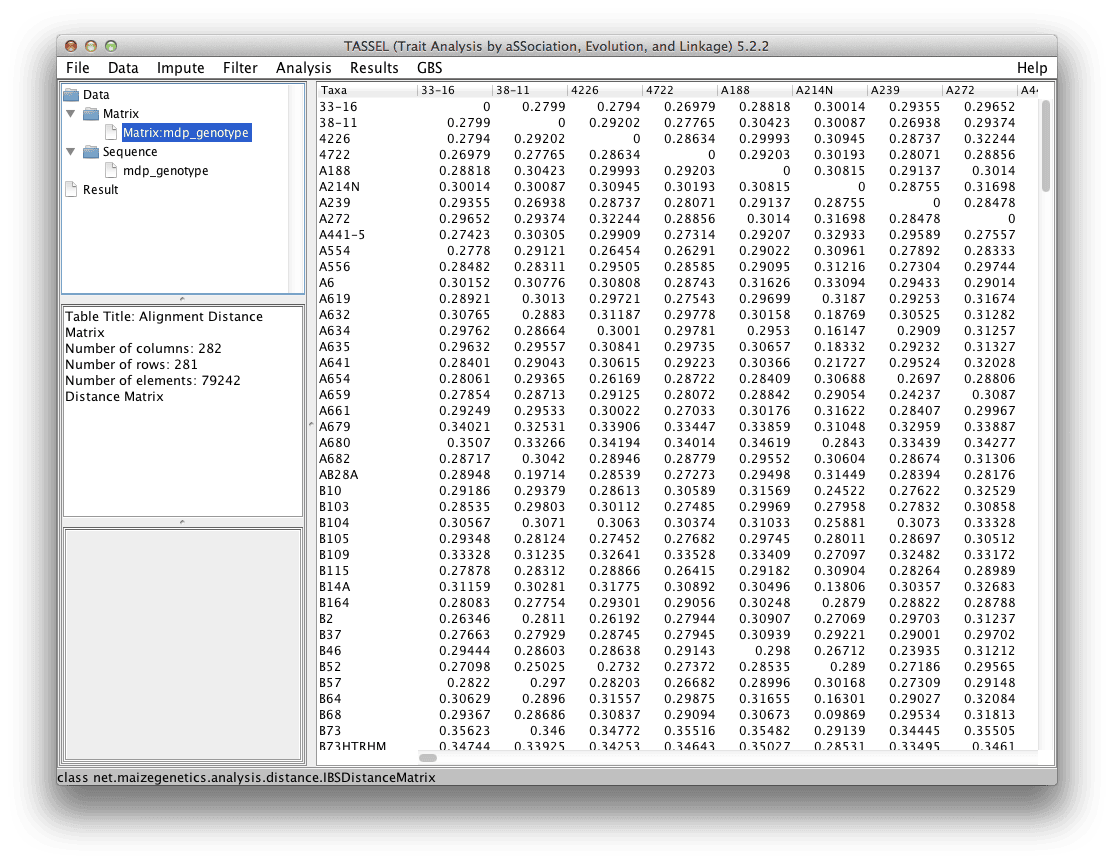
Task: Open the Help menu
Action: tap(1032, 68)
